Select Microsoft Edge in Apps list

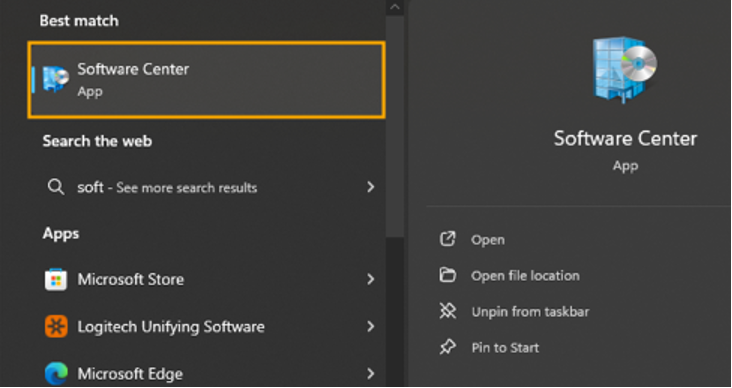pyautogui.click(x=130, y=374)
